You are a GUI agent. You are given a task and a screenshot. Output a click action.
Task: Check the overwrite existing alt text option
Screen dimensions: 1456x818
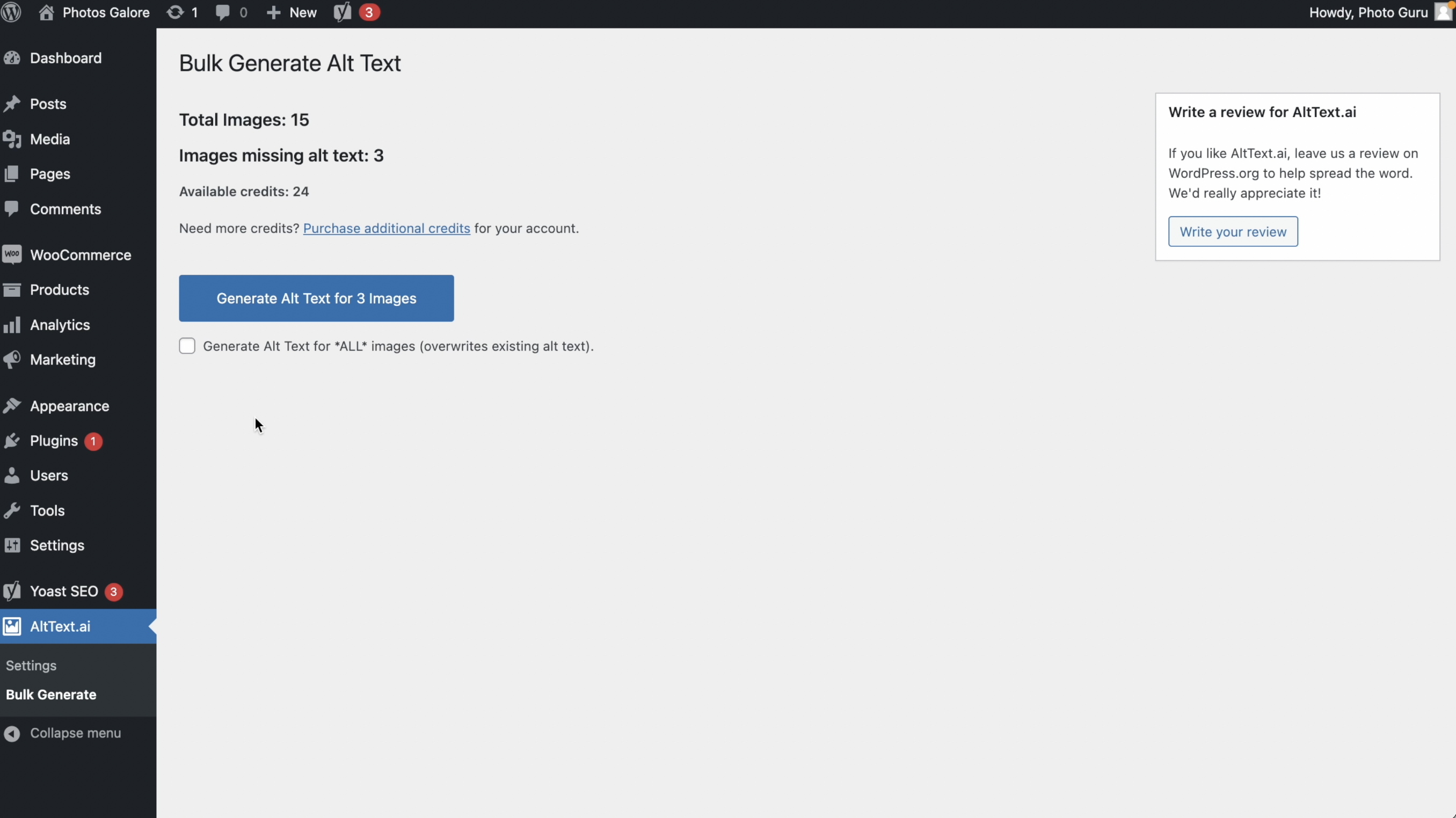point(187,346)
